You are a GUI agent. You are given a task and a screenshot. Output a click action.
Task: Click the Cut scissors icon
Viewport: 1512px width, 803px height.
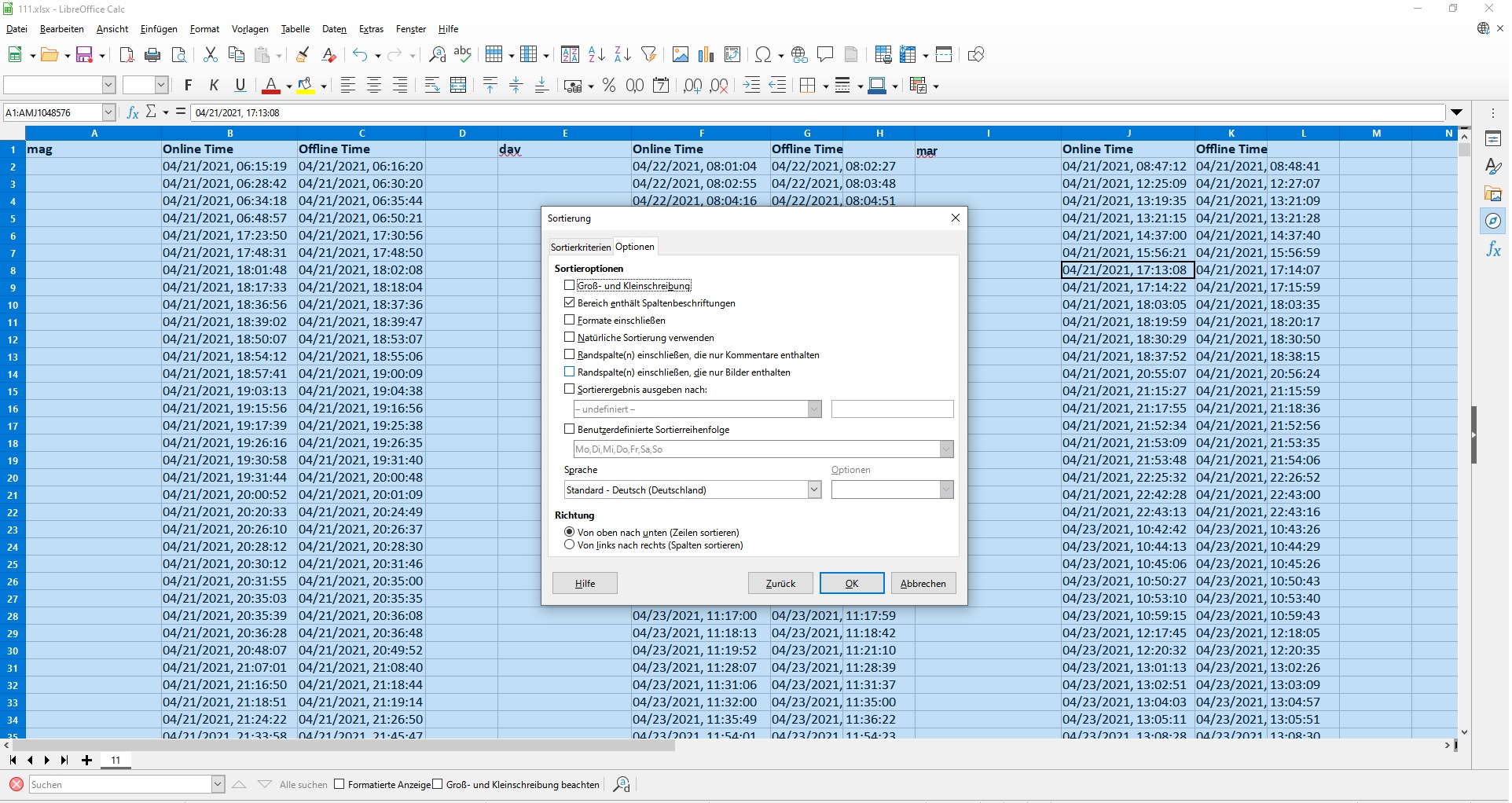[210, 54]
